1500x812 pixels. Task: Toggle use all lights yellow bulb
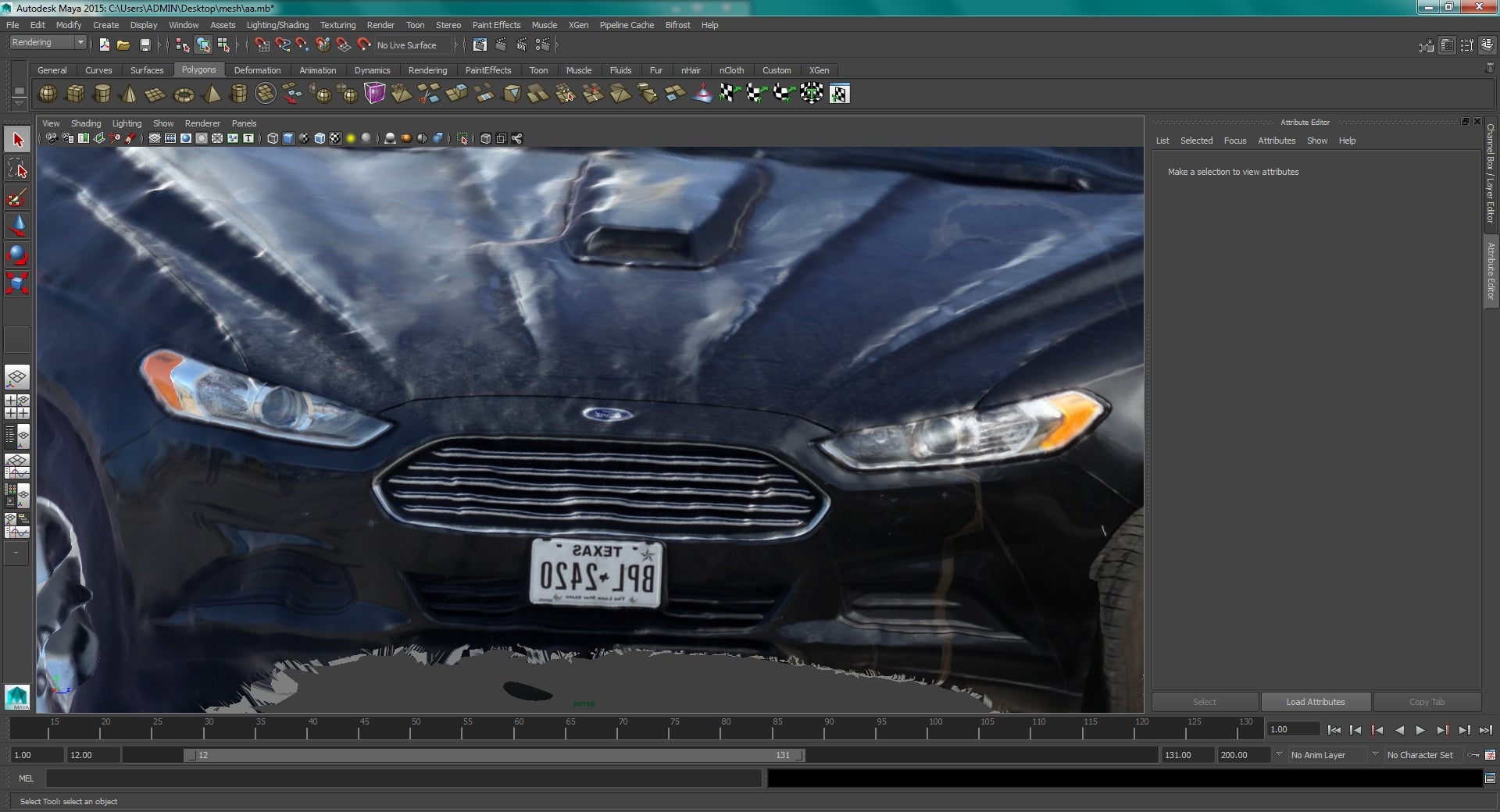coord(351,138)
